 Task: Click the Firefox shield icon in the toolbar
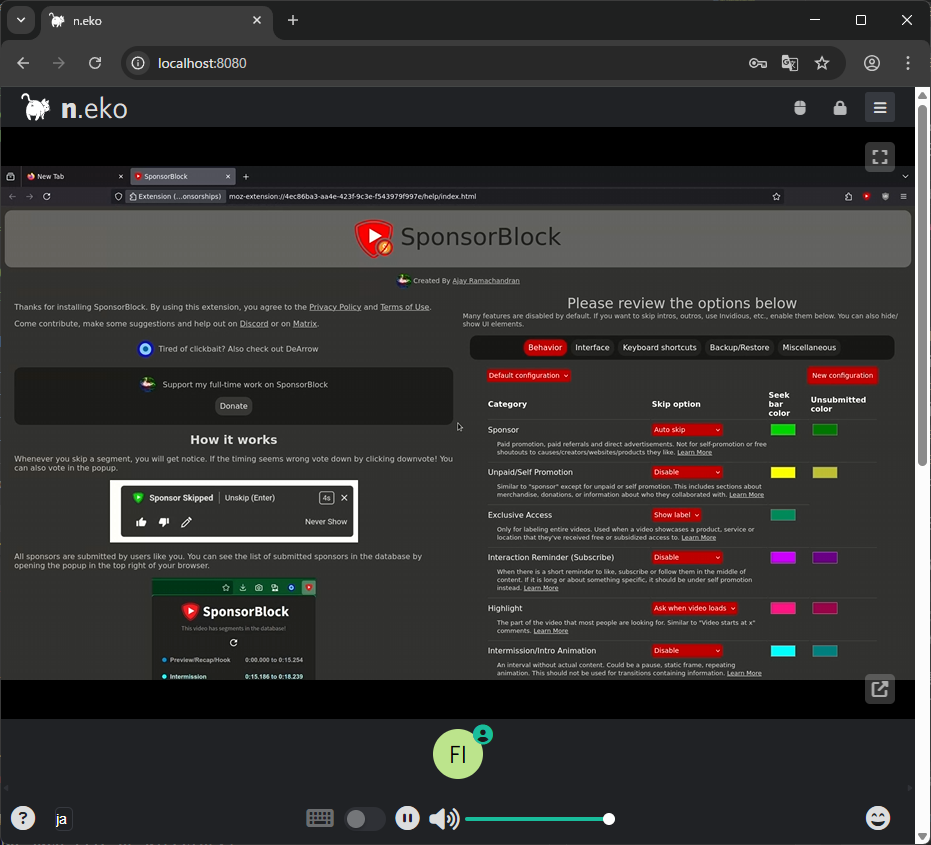(x=885, y=196)
